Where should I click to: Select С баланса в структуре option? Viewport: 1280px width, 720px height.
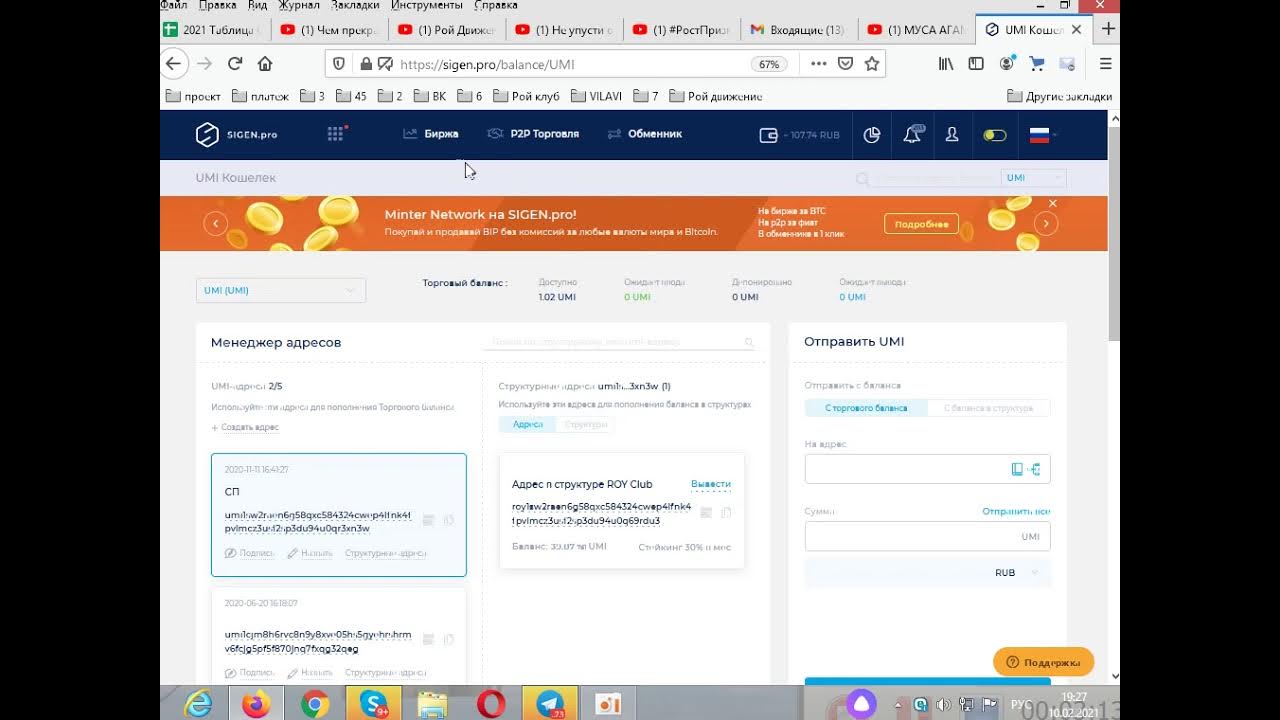pos(988,408)
